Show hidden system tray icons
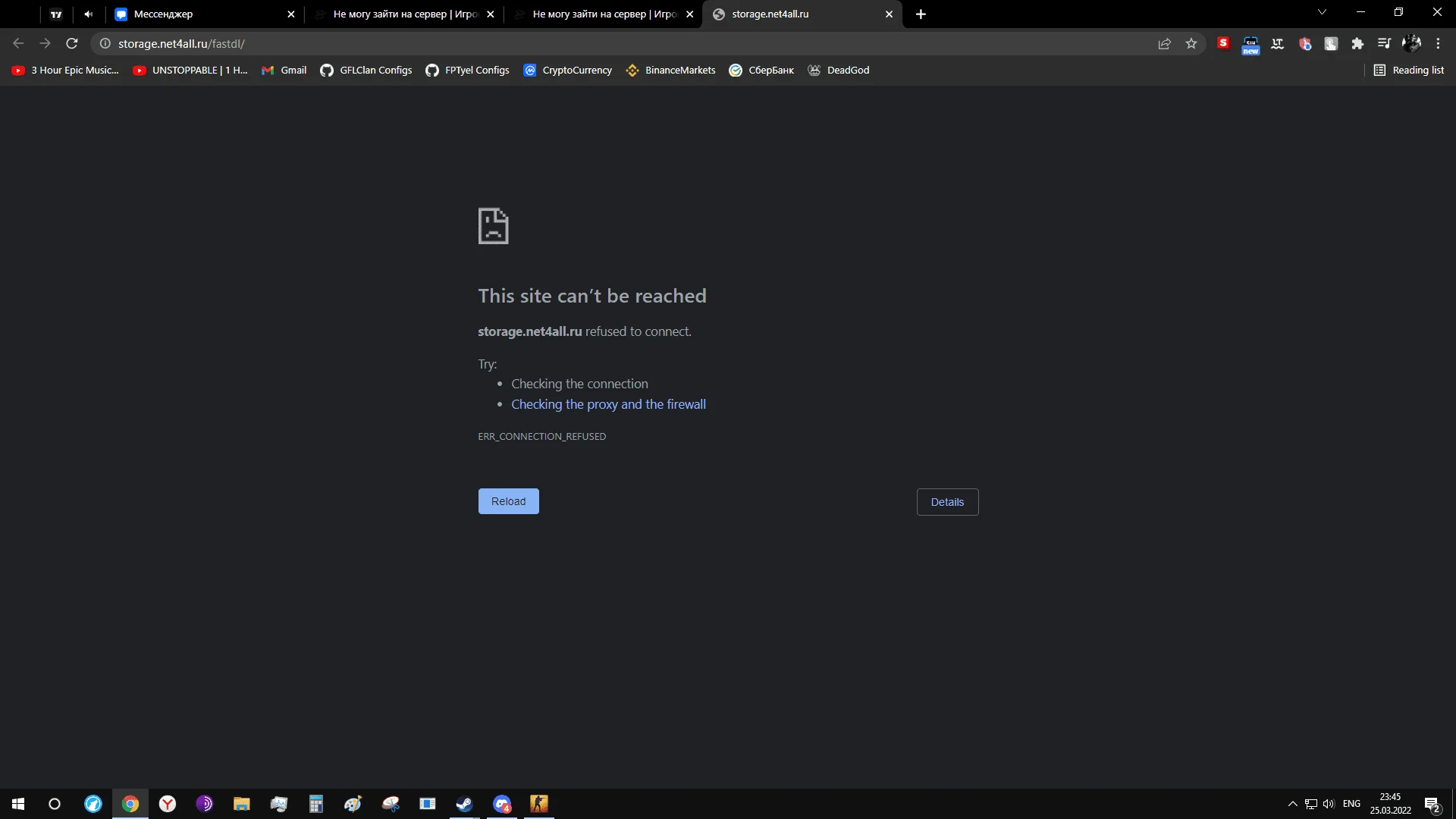The width and height of the screenshot is (1456, 819). tap(1292, 804)
